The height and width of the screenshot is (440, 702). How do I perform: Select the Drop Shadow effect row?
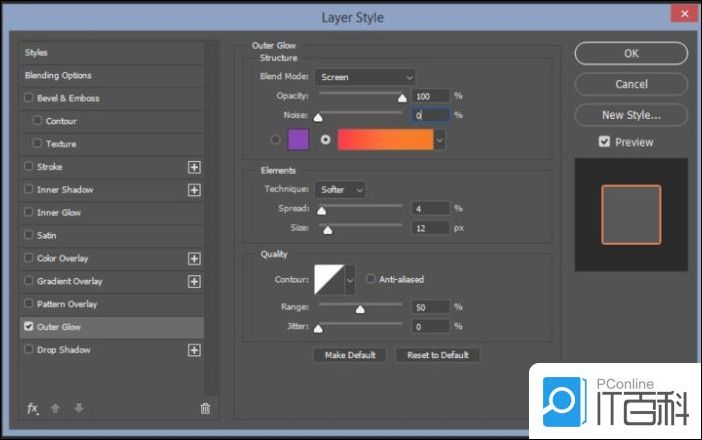click(111, 350)
